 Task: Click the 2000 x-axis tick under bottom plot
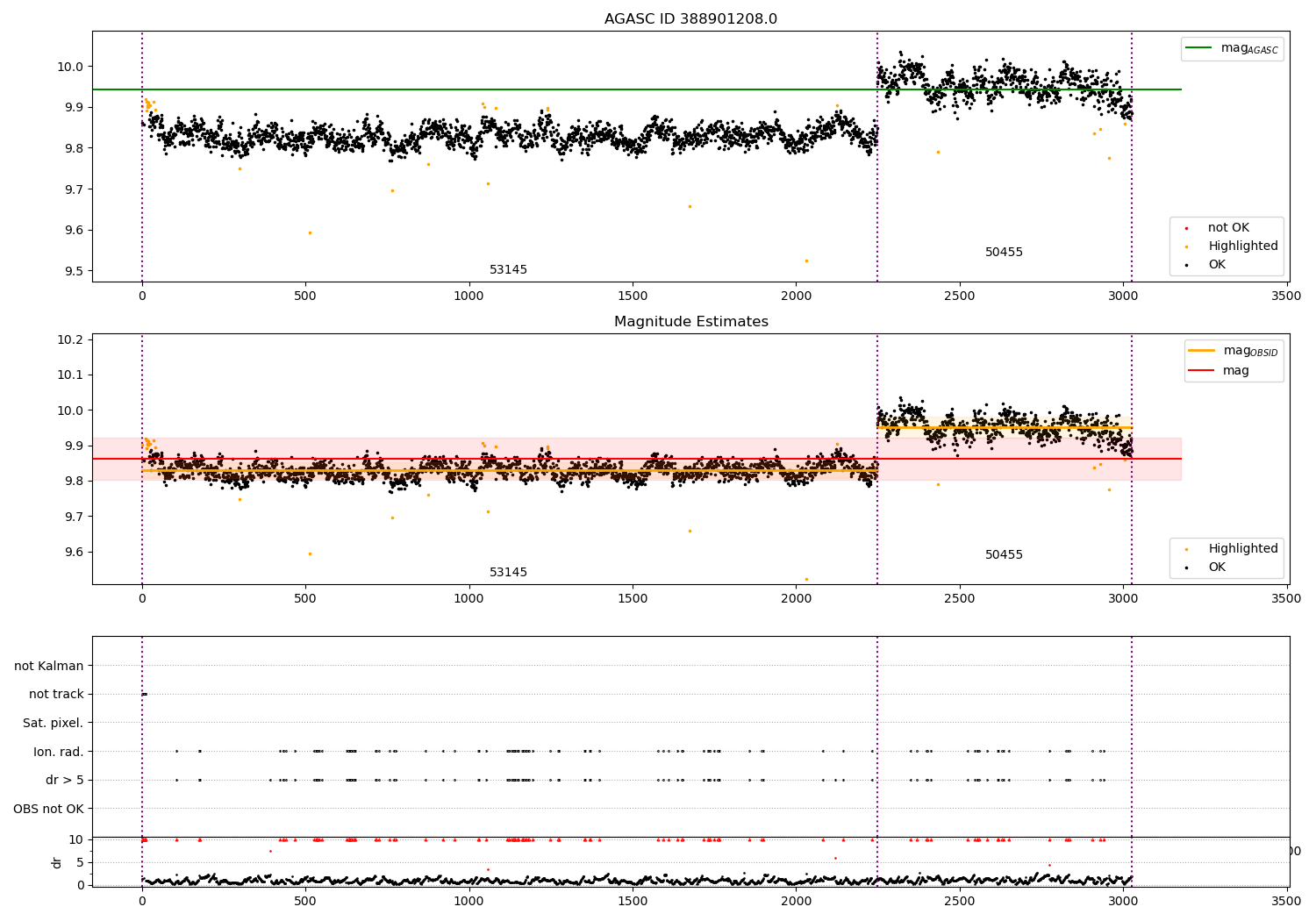point(796,900)
